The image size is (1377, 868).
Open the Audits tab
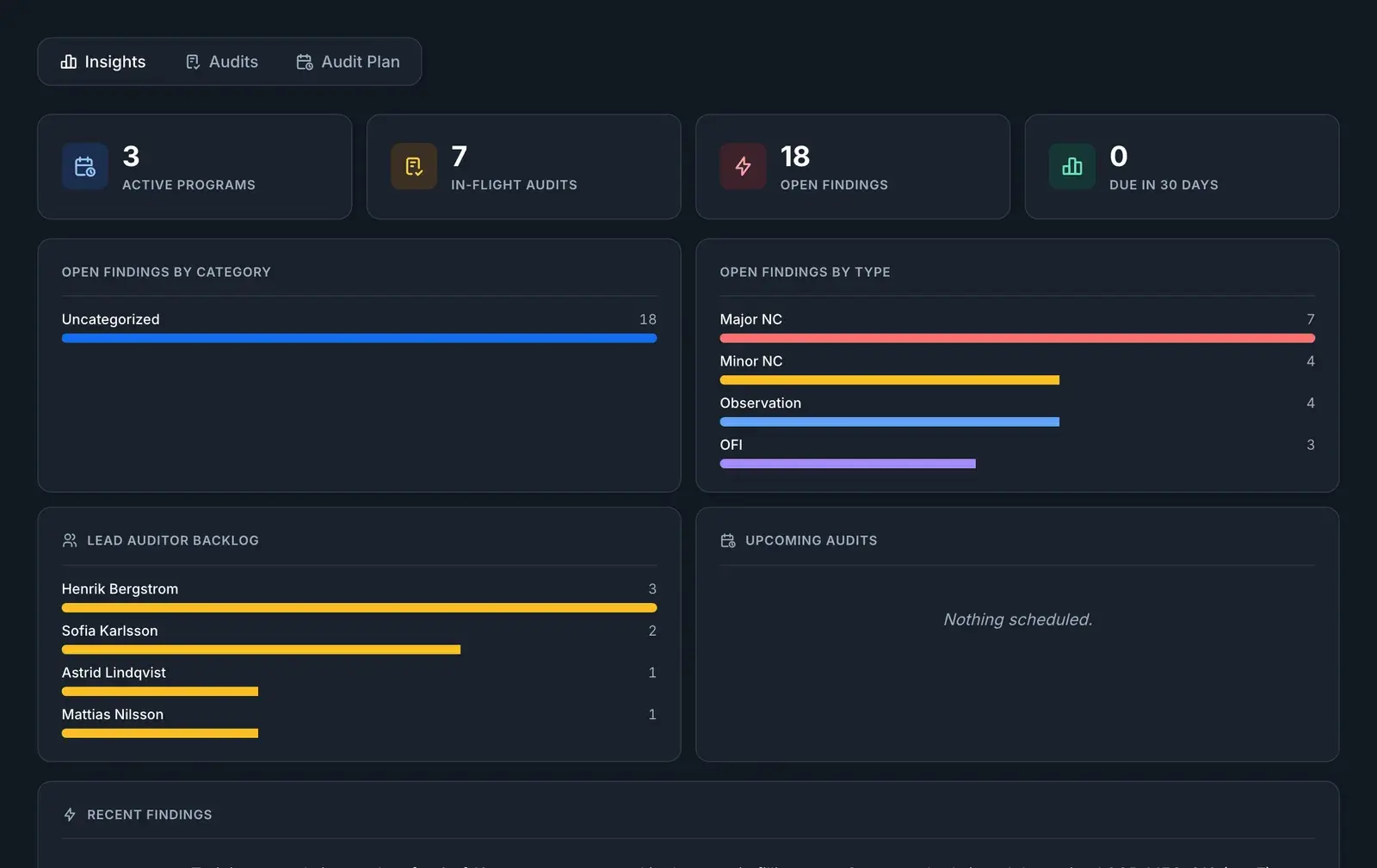coord(222,62)
